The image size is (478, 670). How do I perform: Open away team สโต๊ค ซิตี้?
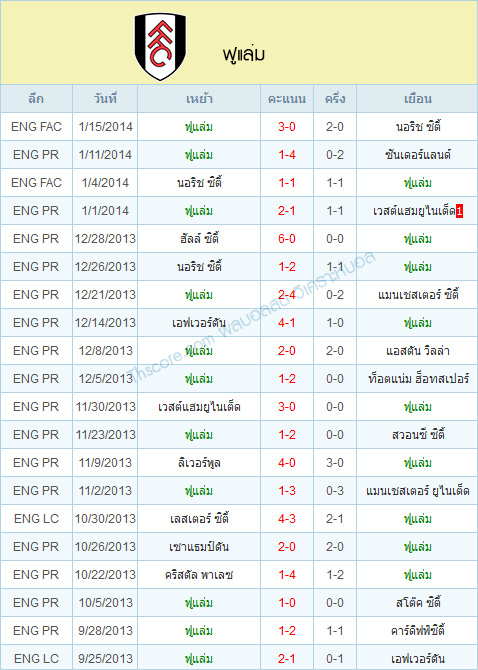(x=418, y=603)
